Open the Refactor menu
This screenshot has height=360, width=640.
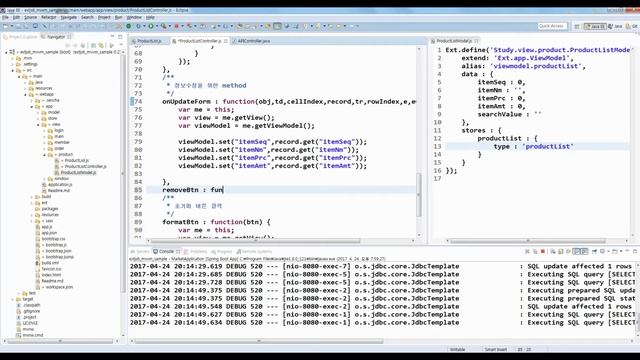pos(49,18)
